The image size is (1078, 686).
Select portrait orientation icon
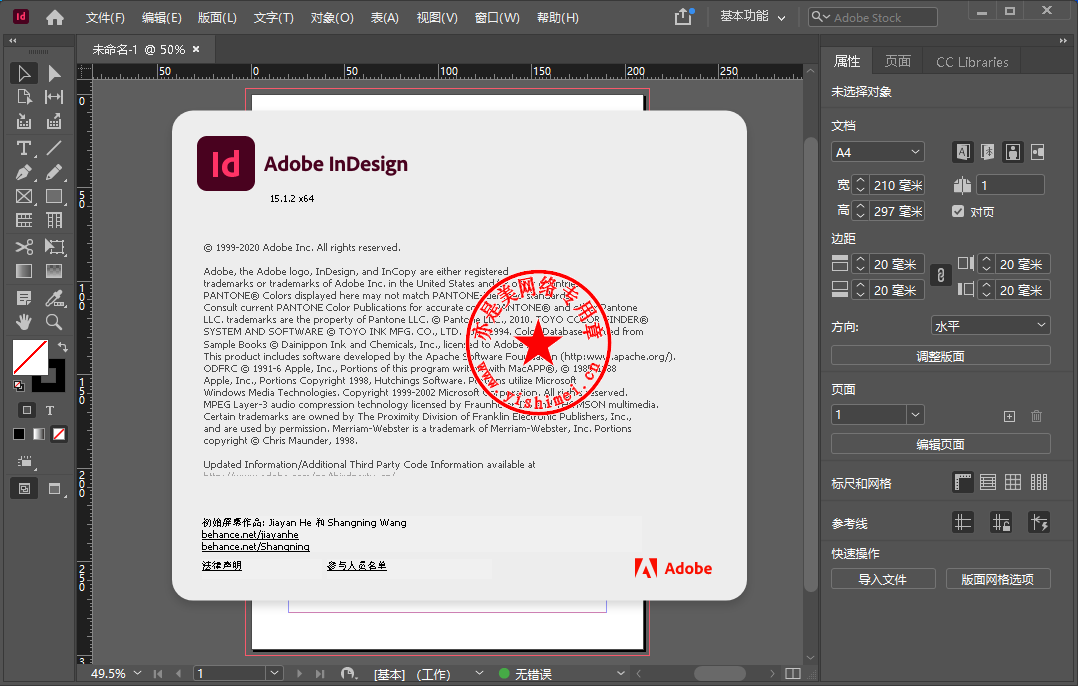click(1013, 152)
